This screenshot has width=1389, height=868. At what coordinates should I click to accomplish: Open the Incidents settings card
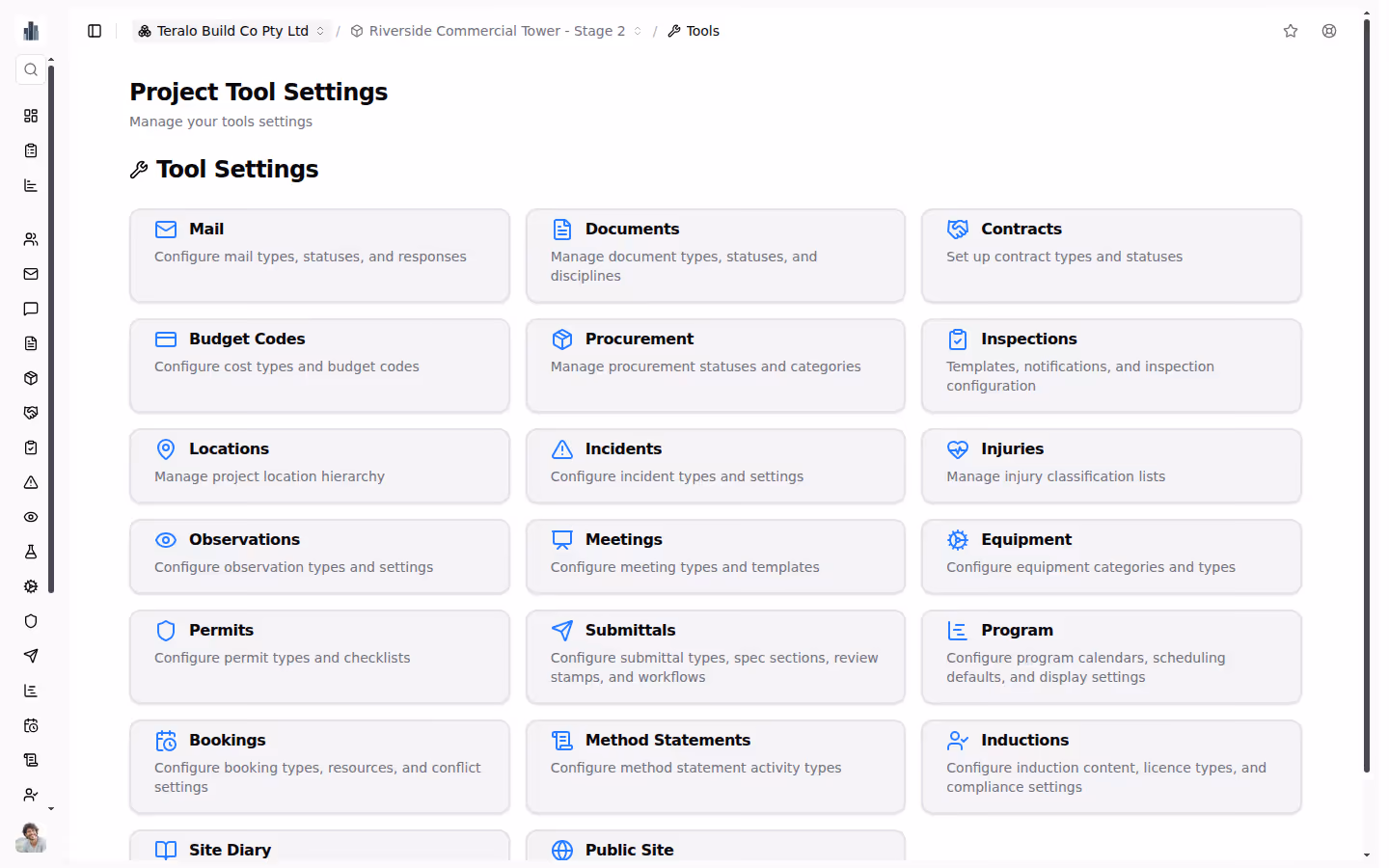(716, 466)
